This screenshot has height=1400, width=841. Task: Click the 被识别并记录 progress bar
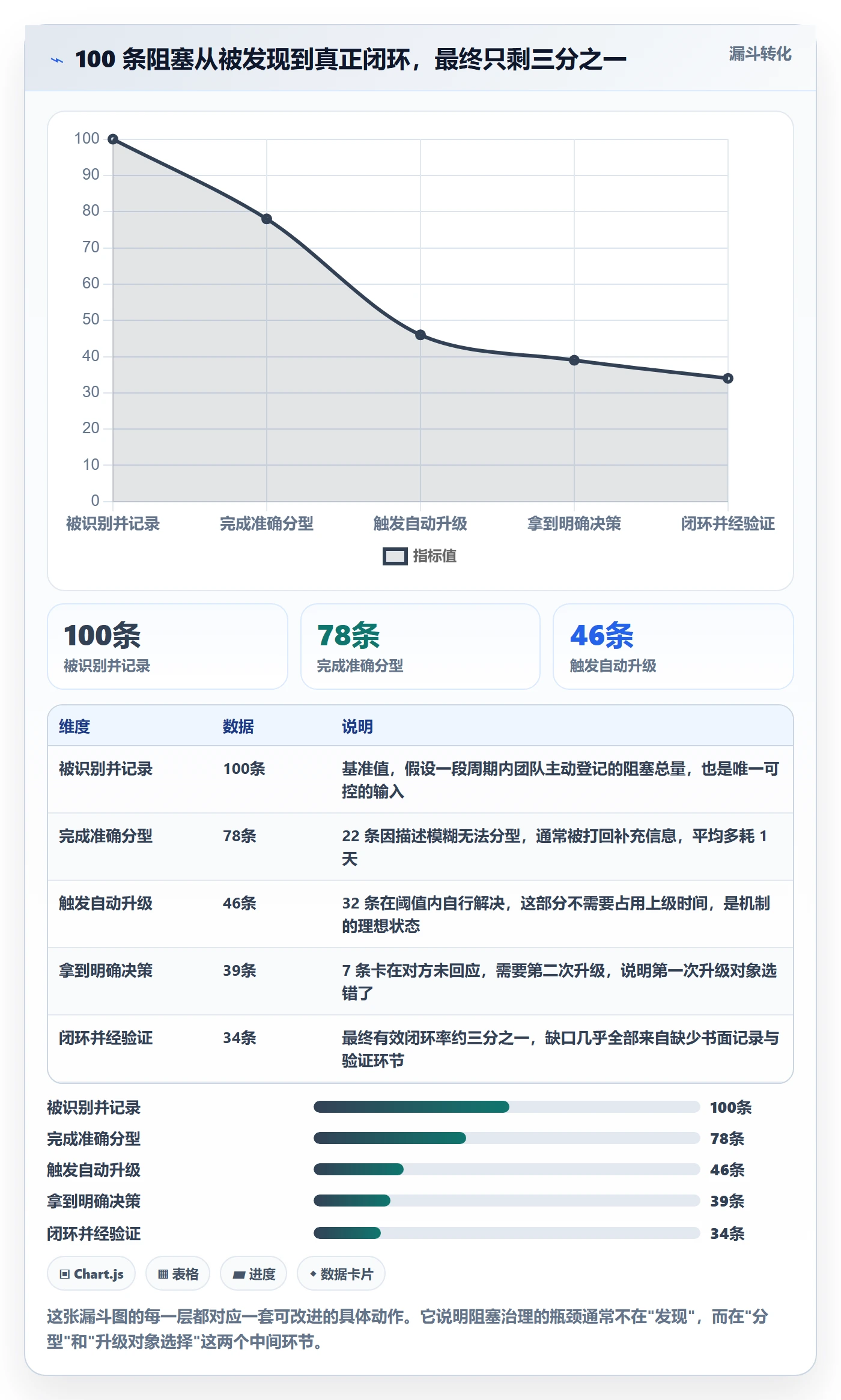click(x=507, y=1107)
